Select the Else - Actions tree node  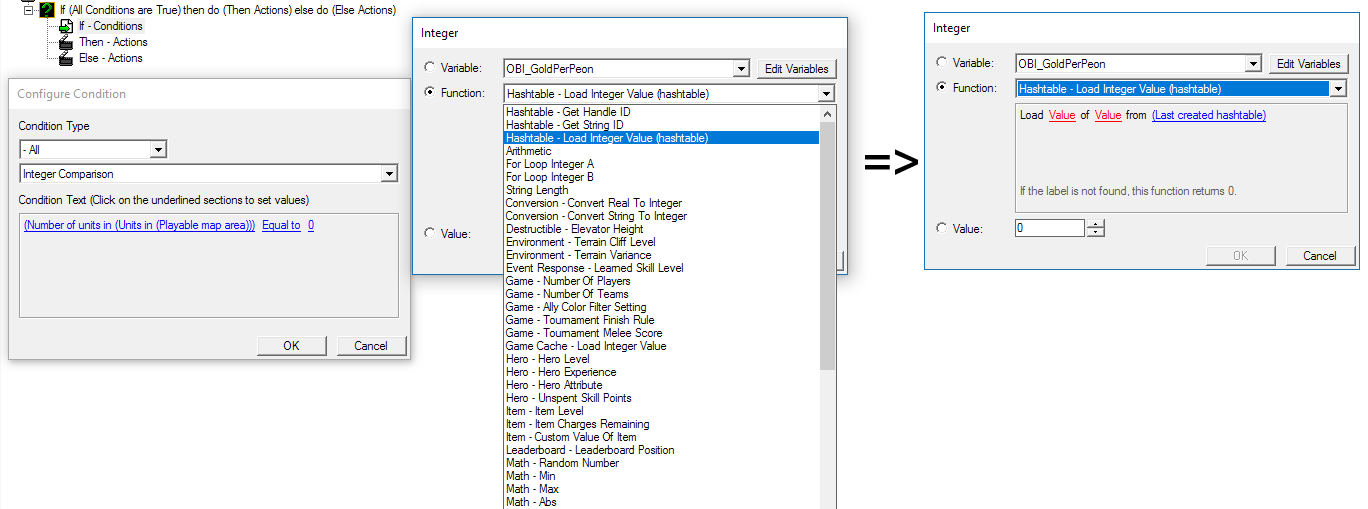coord(110,58)
